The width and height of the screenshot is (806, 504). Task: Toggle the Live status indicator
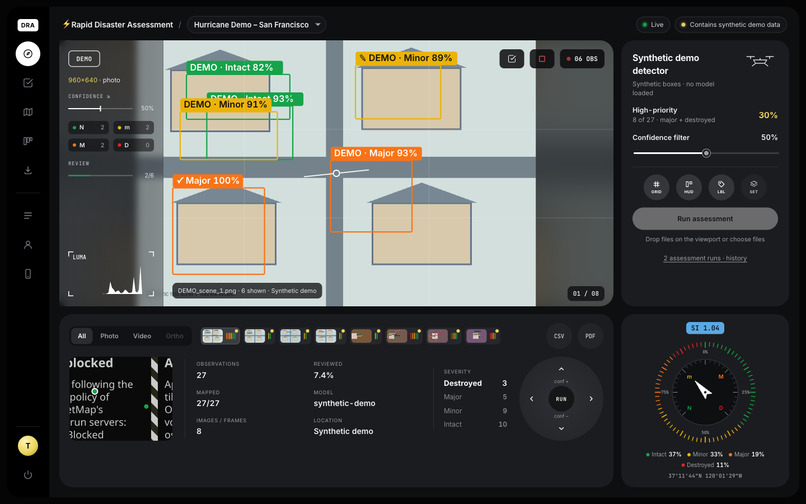pyautogui.click(x=653, y=25)
